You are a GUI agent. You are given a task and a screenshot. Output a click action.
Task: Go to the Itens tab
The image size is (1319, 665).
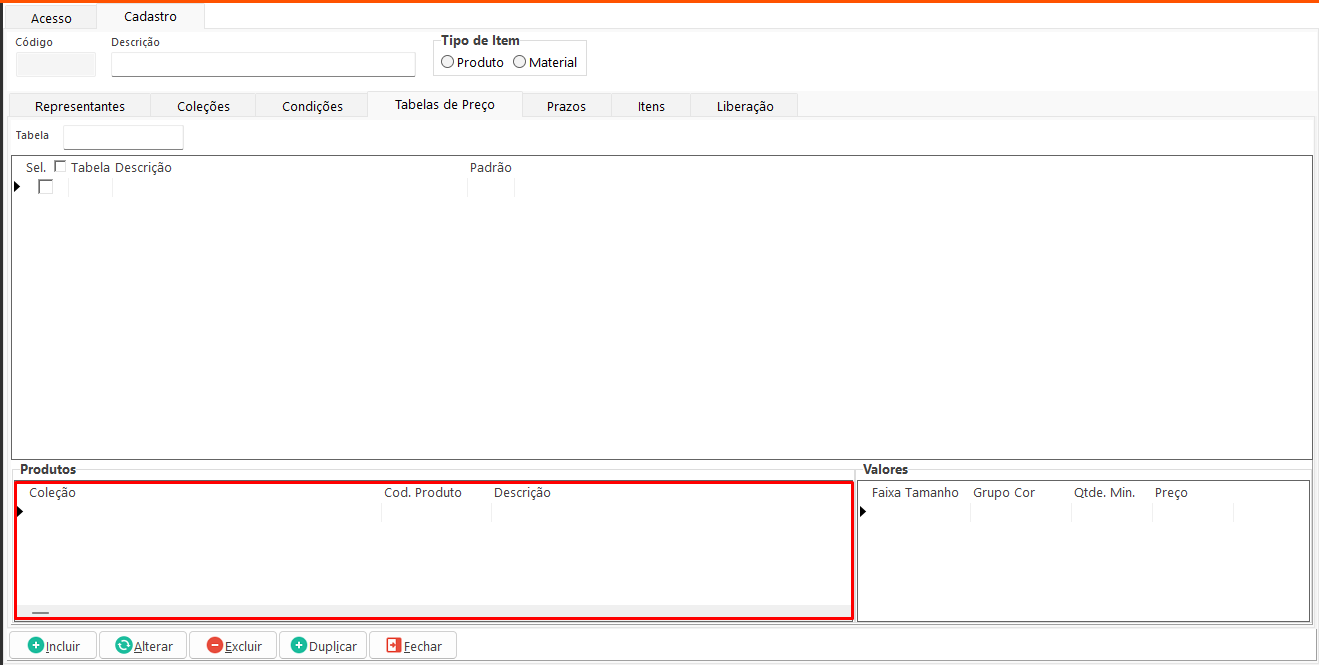tap(651, 106)
